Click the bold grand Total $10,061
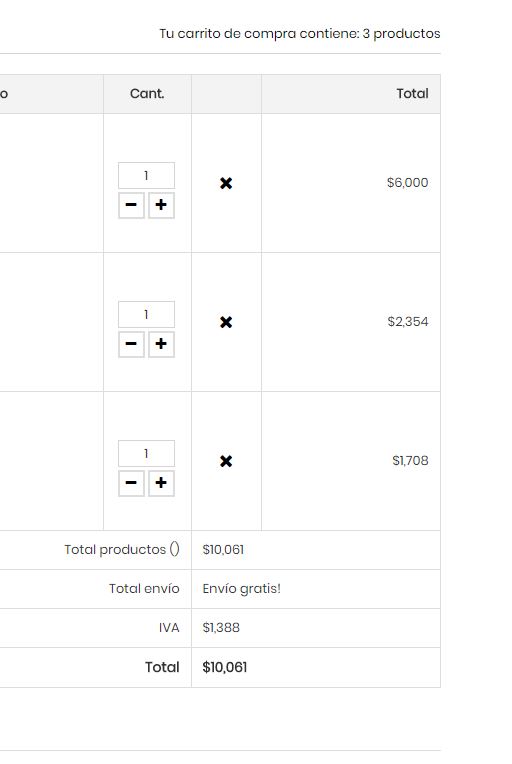 tap(225, 667)
